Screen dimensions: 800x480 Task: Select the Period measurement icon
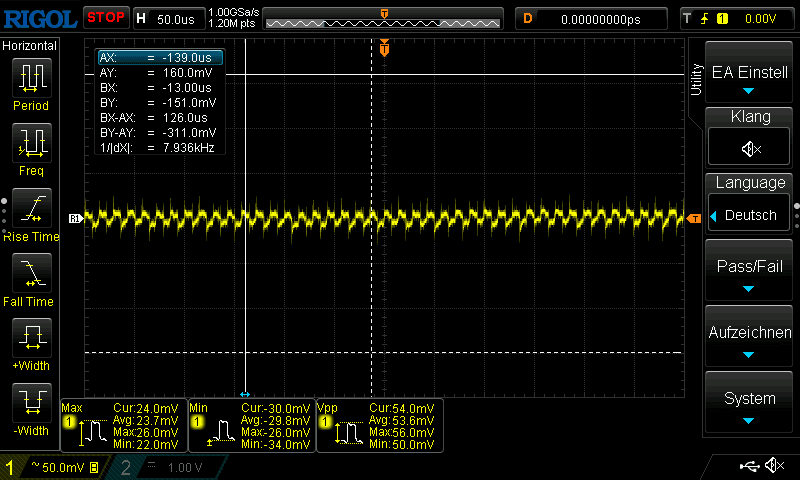(32, 78)
